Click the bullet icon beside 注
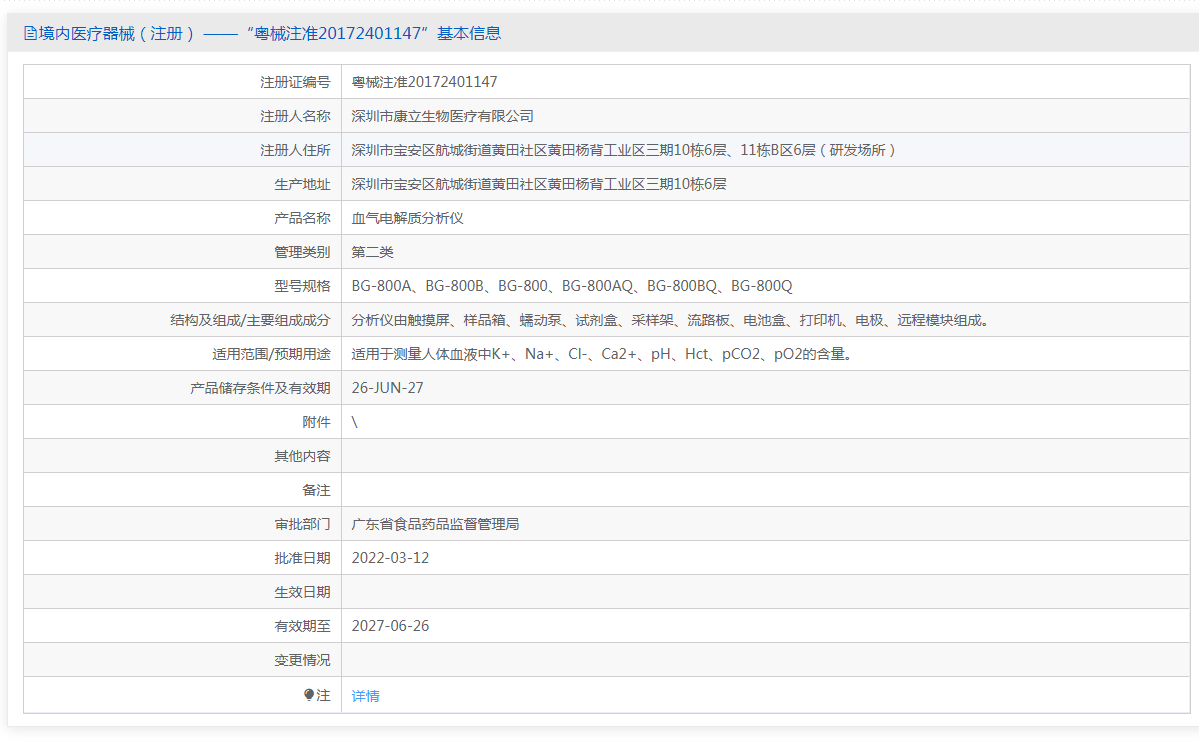 (x=309, y=695)
